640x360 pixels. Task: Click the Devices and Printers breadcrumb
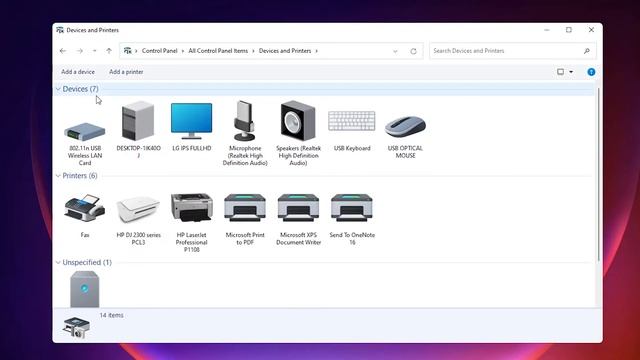click(x=285, y=51)
